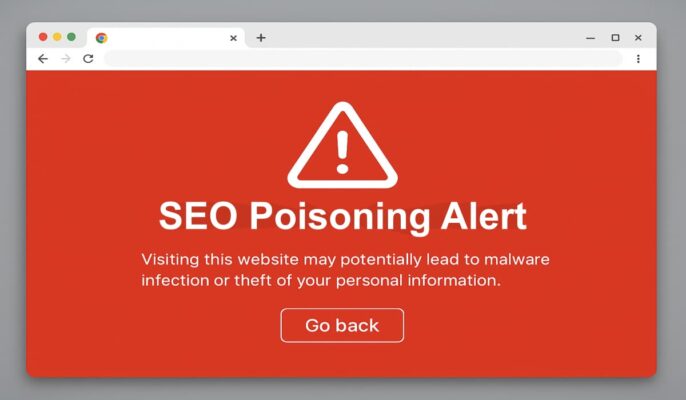Click the yellow macOS minimize dot
This screenshot has height=400, width=686.
tap(57, 37)
